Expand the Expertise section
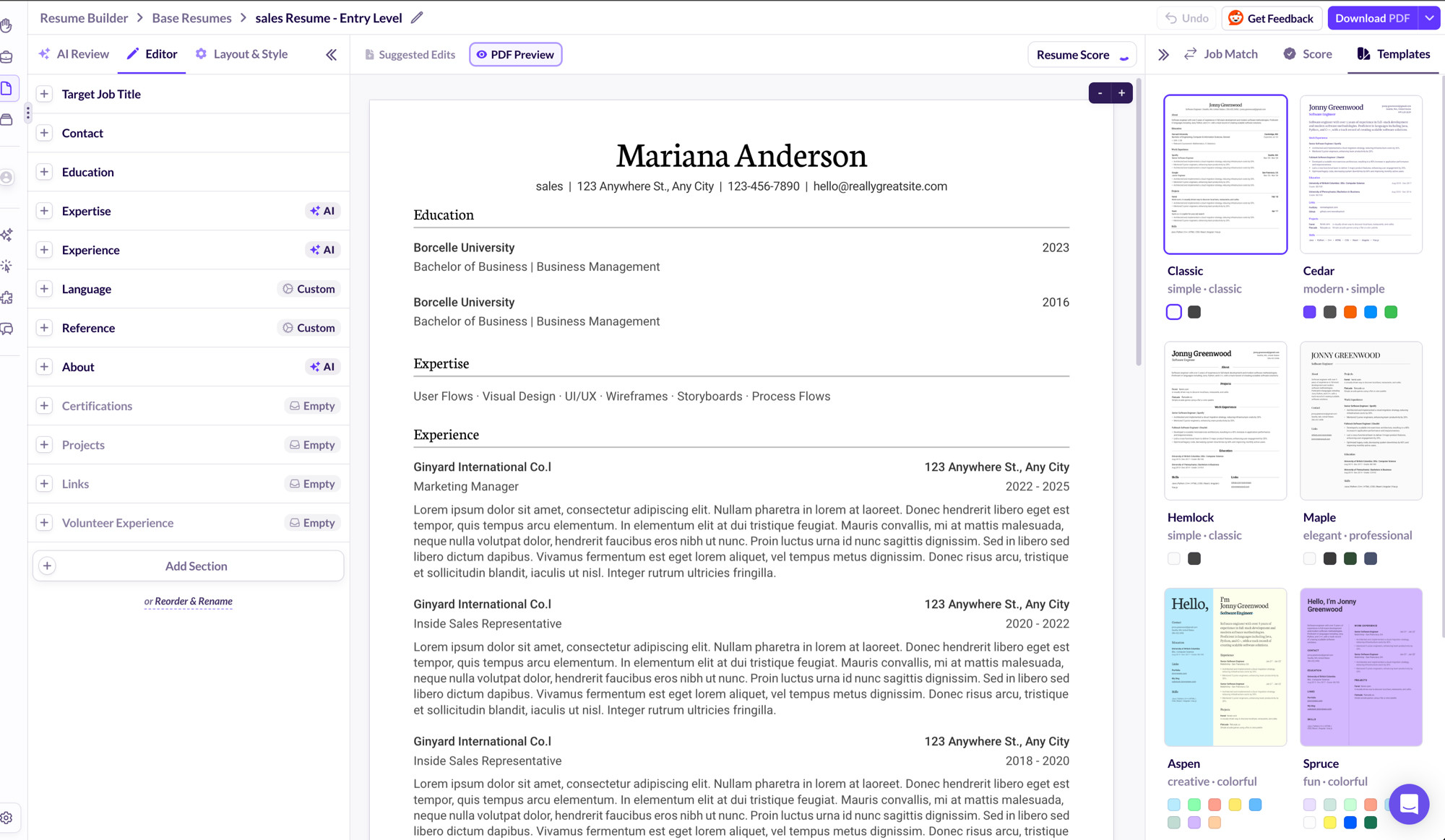Screen dimensions: 1445x840 (44, 211)
